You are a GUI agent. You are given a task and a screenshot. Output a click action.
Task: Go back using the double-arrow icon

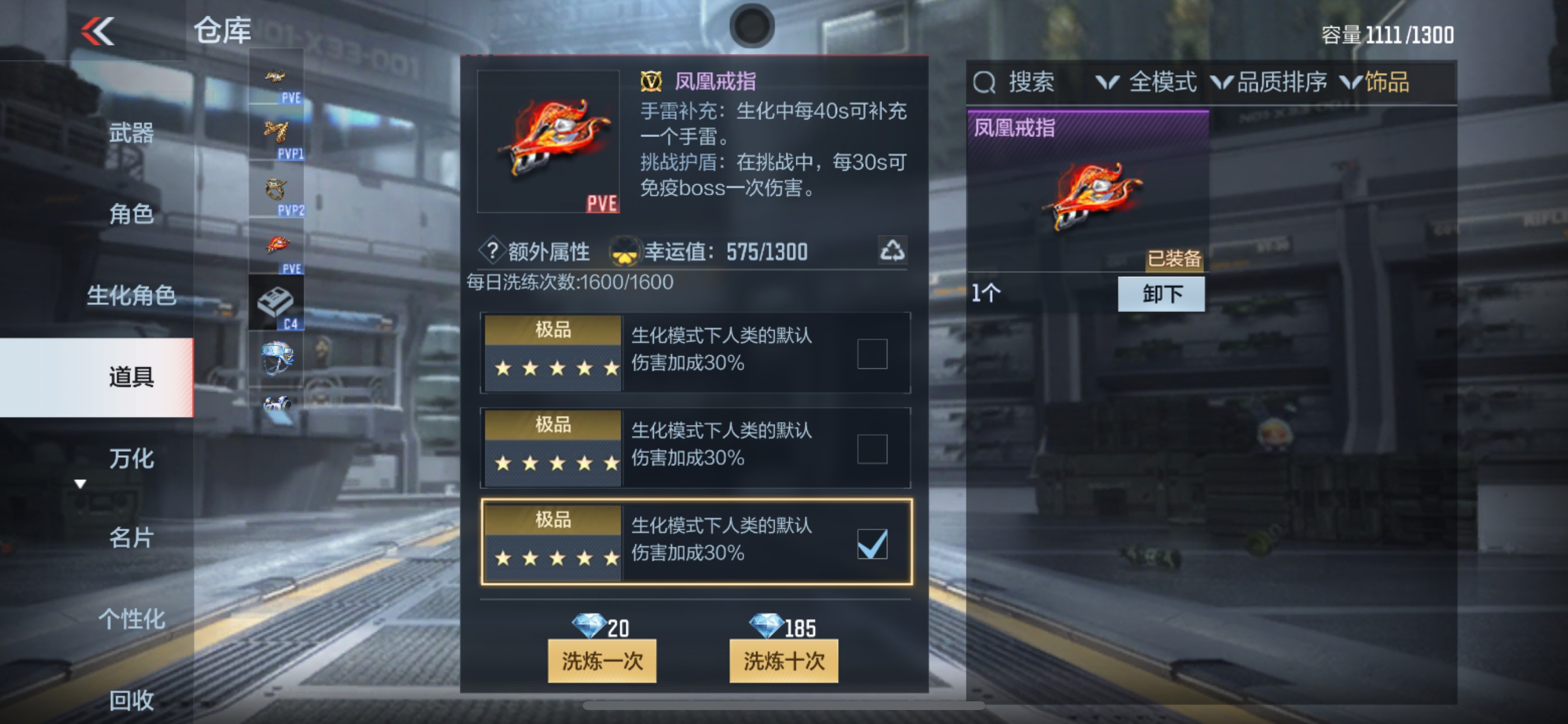97,31
